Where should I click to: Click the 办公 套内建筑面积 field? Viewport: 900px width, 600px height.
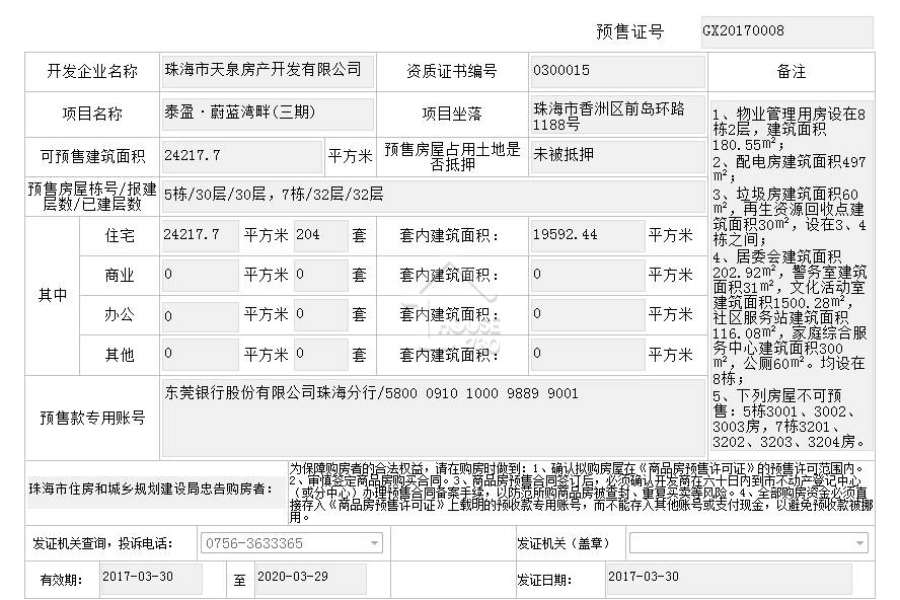[588, 315]
